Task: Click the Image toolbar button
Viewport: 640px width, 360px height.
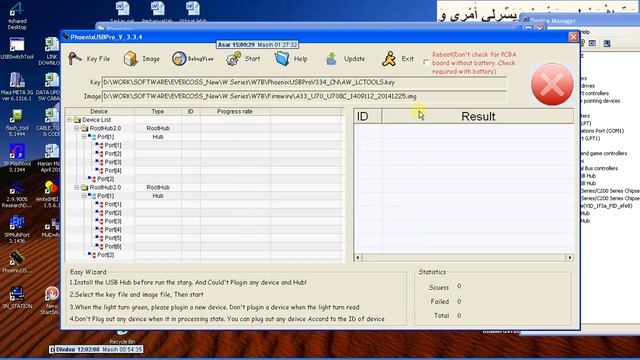Action: [x=141, y=59]
